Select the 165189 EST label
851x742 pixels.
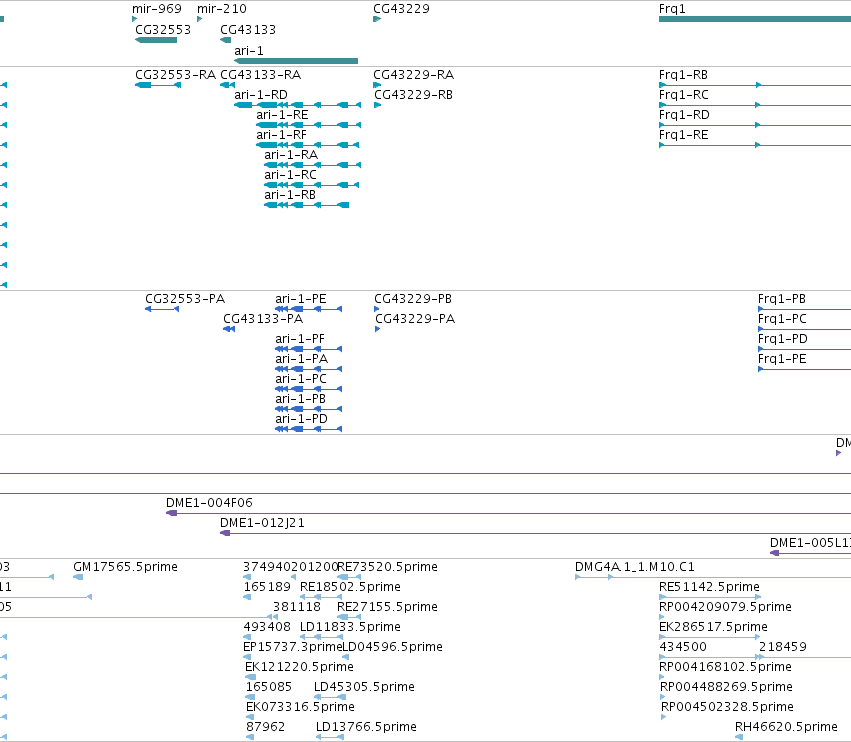267,587
